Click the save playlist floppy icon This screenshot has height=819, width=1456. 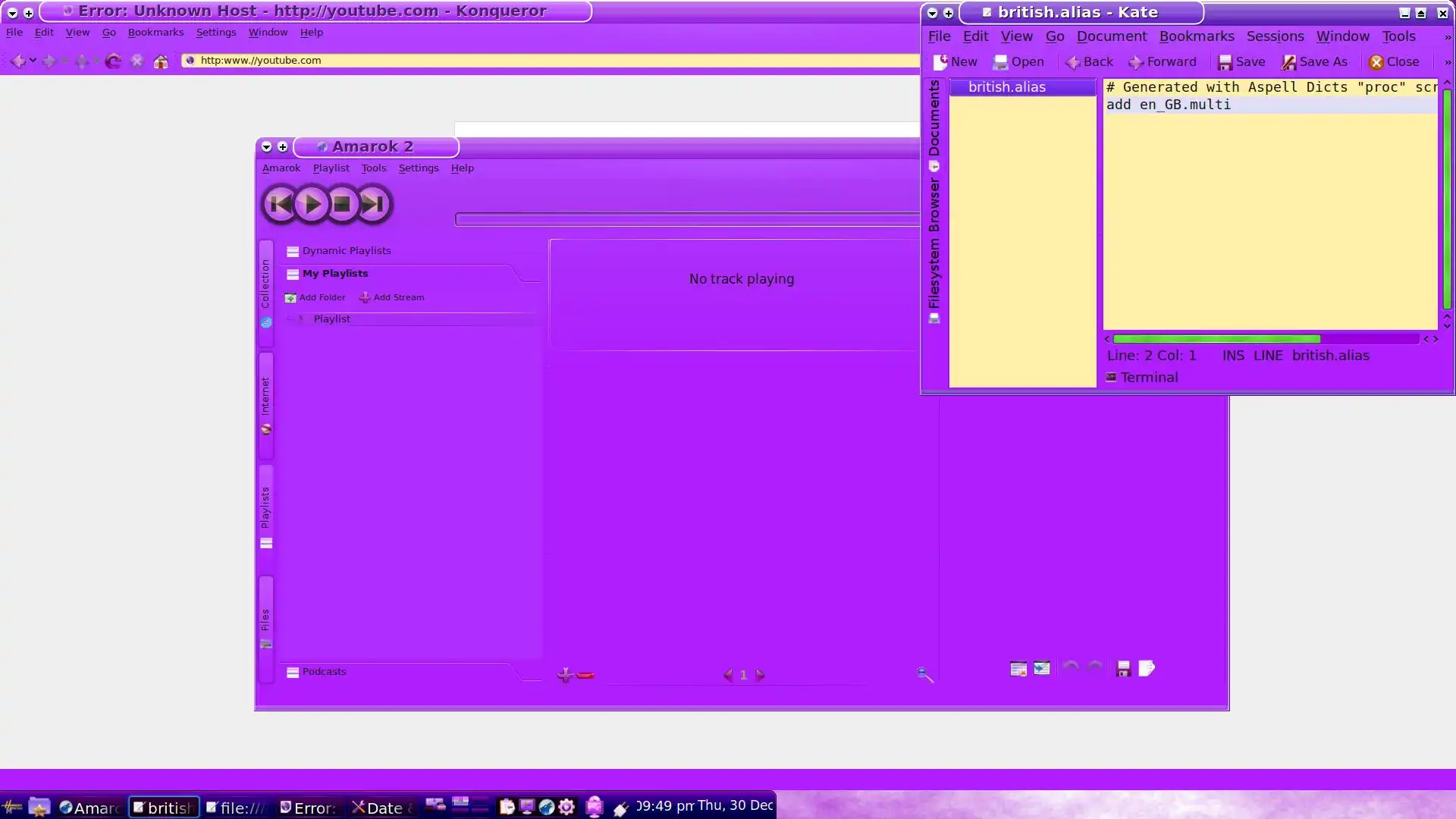tap(1124, 669)
